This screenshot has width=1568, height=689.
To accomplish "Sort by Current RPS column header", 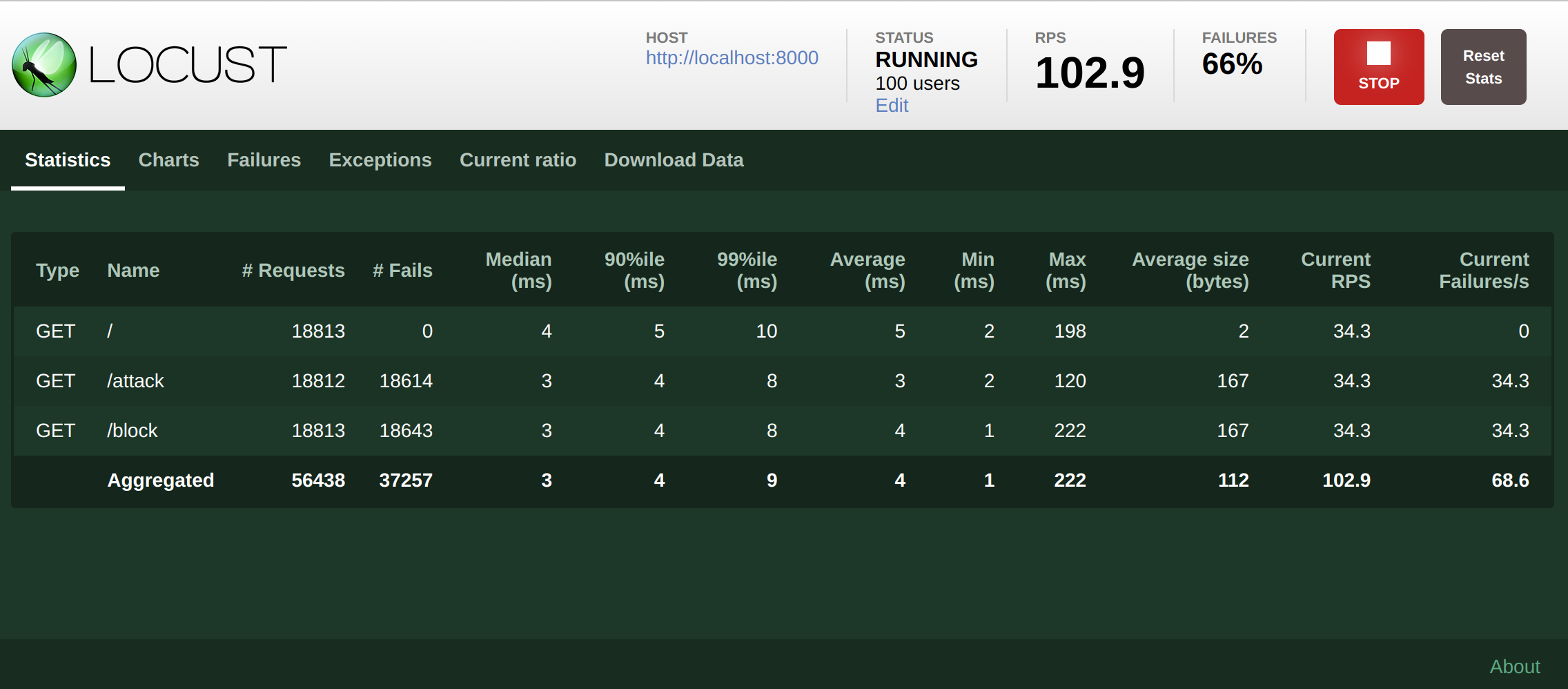I will [x=1335, y=271].
